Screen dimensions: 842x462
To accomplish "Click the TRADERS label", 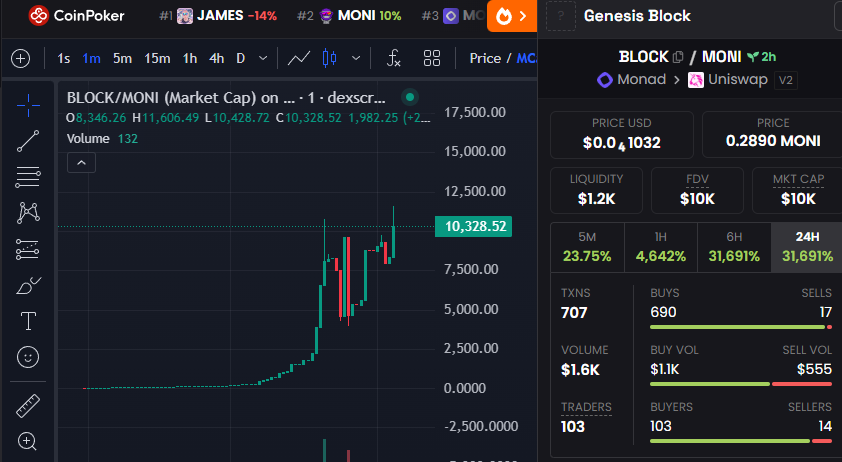I will coord(586,407).
